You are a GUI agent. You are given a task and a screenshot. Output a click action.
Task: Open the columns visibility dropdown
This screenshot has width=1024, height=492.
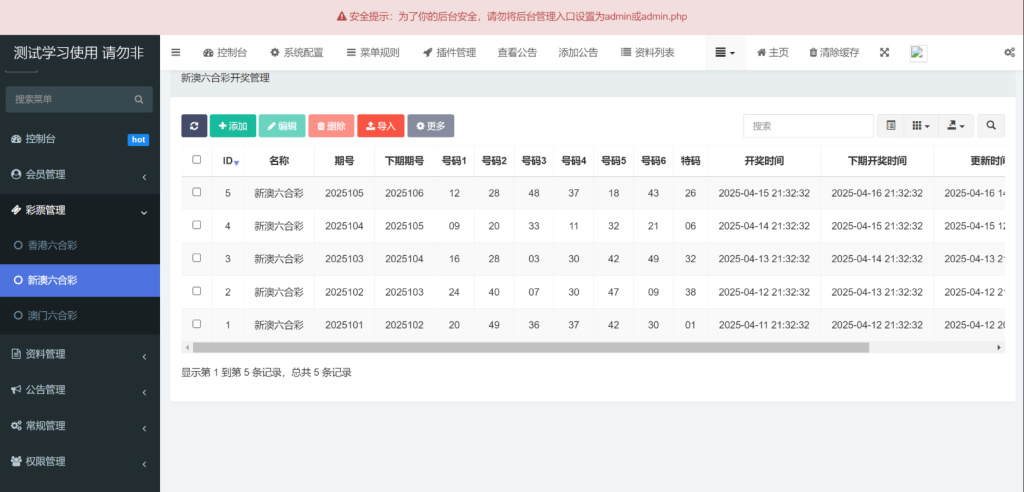(921, 125)
